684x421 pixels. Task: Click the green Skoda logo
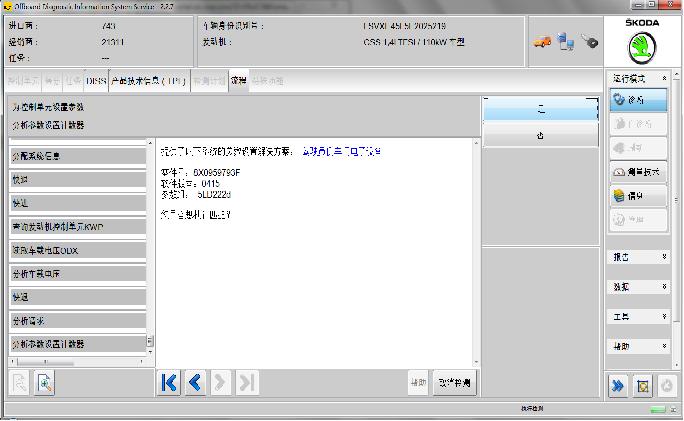click(642, 48)
